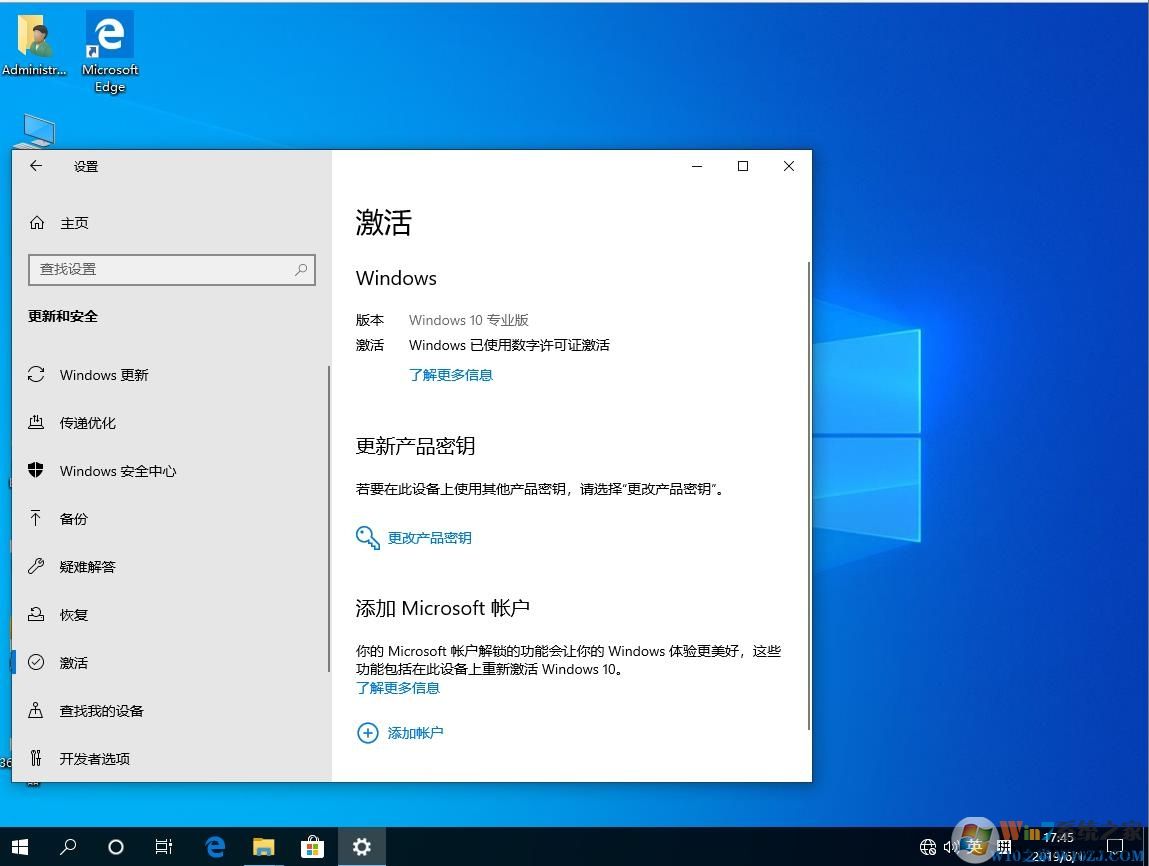The width and height of the screenshot is (1149, 866).
Task: Stay on the 激活 section
Action: click(73, 663)
